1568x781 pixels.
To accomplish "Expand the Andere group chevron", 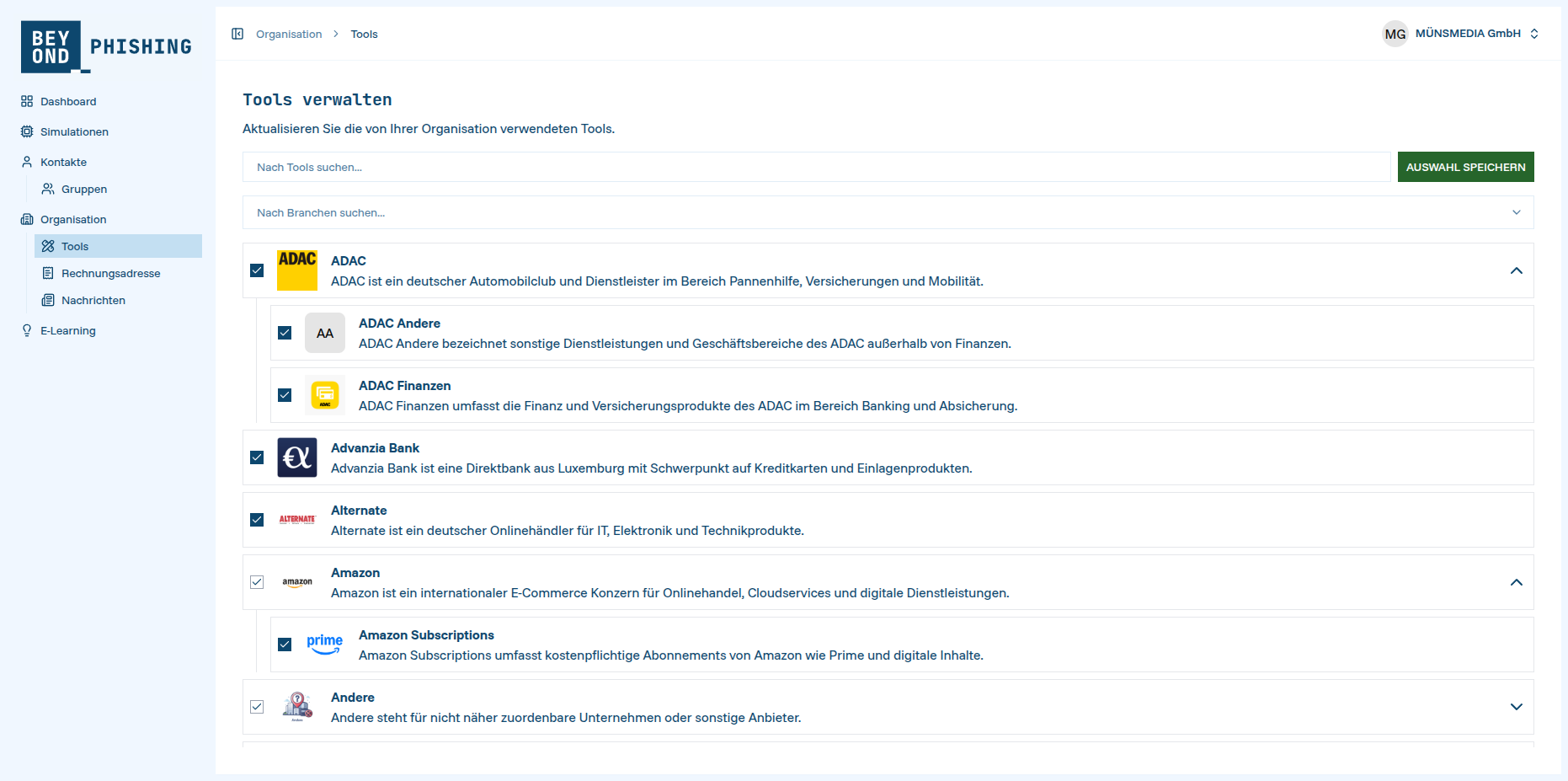I will (x=1517, y=707).
